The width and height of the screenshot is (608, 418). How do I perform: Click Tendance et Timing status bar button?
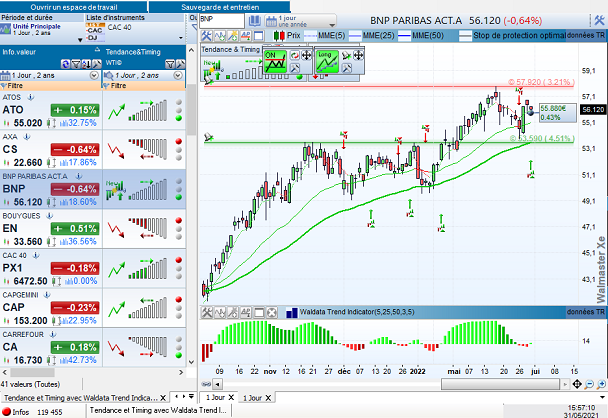coord(158,410)
